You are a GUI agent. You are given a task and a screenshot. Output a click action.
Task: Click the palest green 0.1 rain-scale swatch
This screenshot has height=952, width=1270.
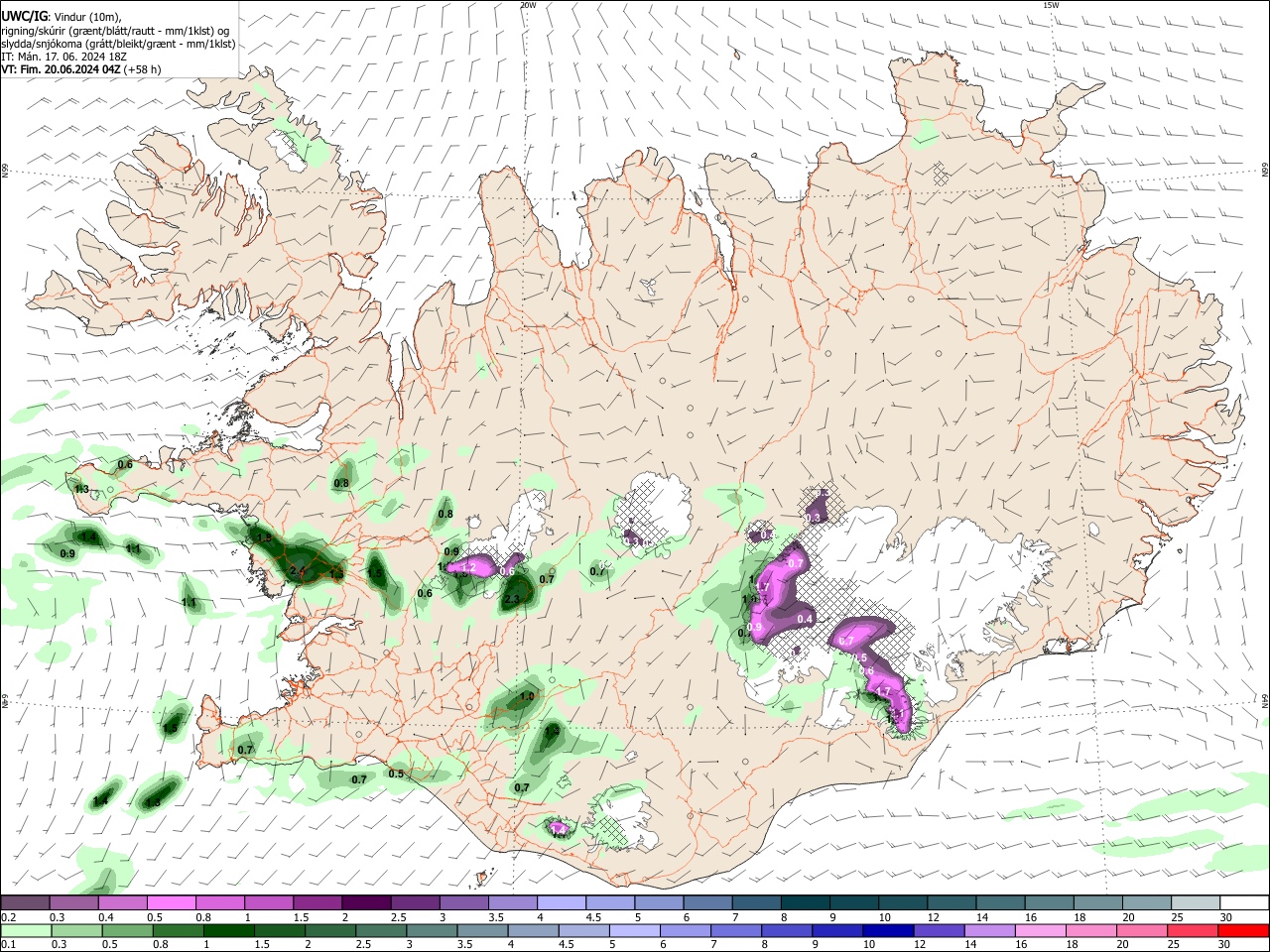(x=26, y=930)
